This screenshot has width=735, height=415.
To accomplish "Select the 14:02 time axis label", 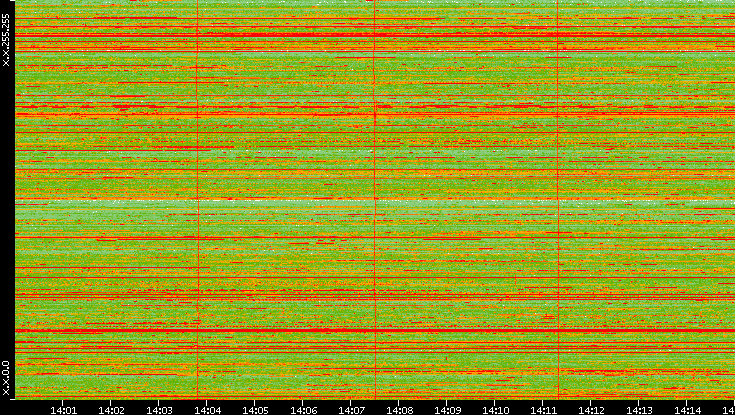I will [x=111, y=410].
